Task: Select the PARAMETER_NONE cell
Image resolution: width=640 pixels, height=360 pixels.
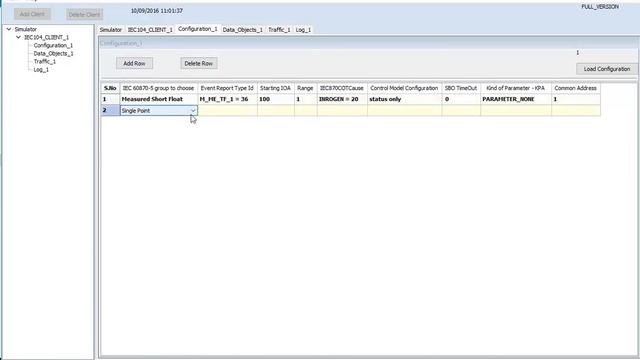Action: [516, 99]
